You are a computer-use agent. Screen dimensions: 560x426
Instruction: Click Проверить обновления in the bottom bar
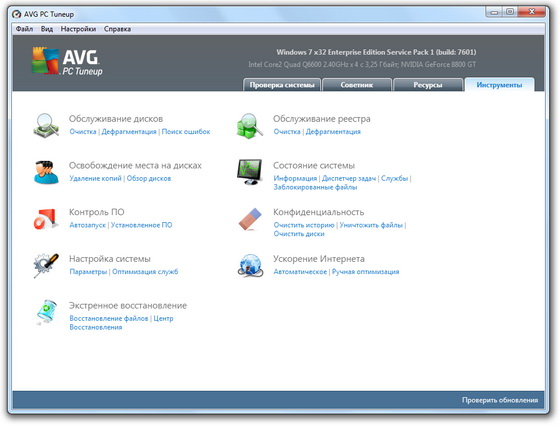[500, 400]
